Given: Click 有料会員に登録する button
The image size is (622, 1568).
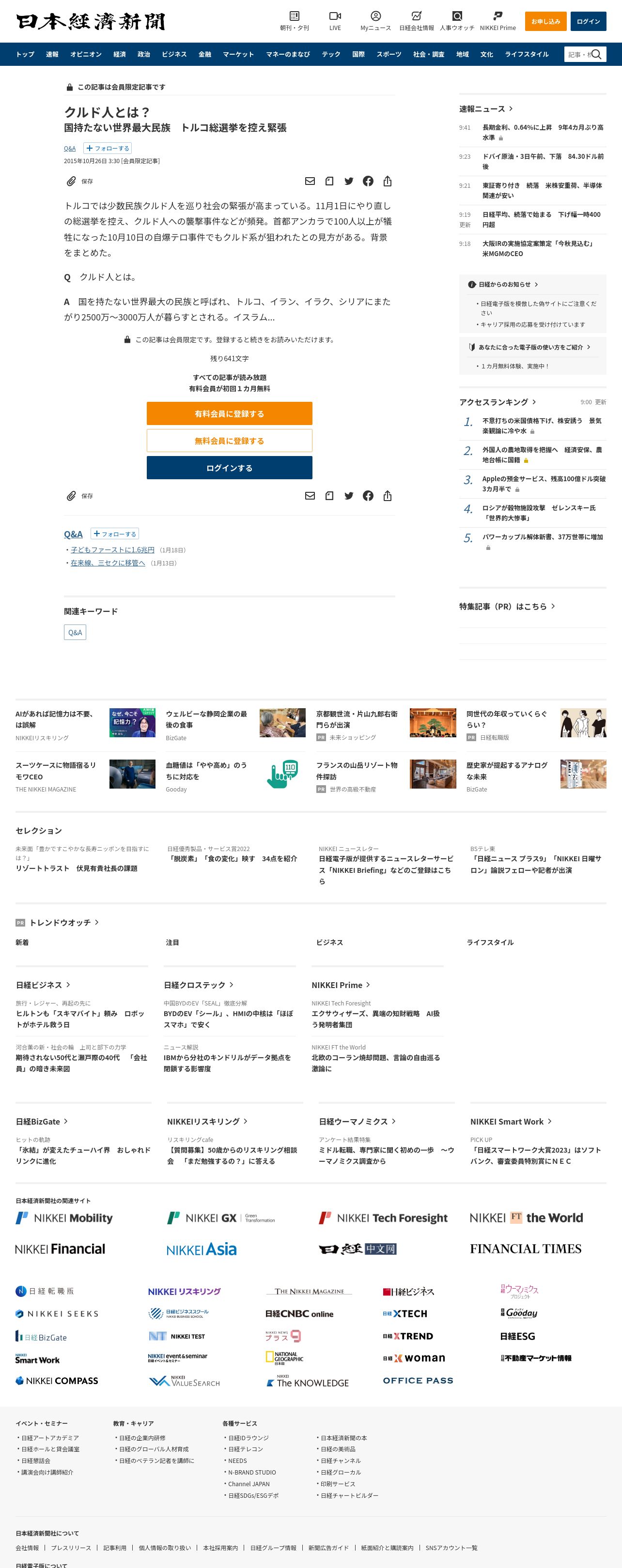Looking at the screenshot, I should 230,414.
